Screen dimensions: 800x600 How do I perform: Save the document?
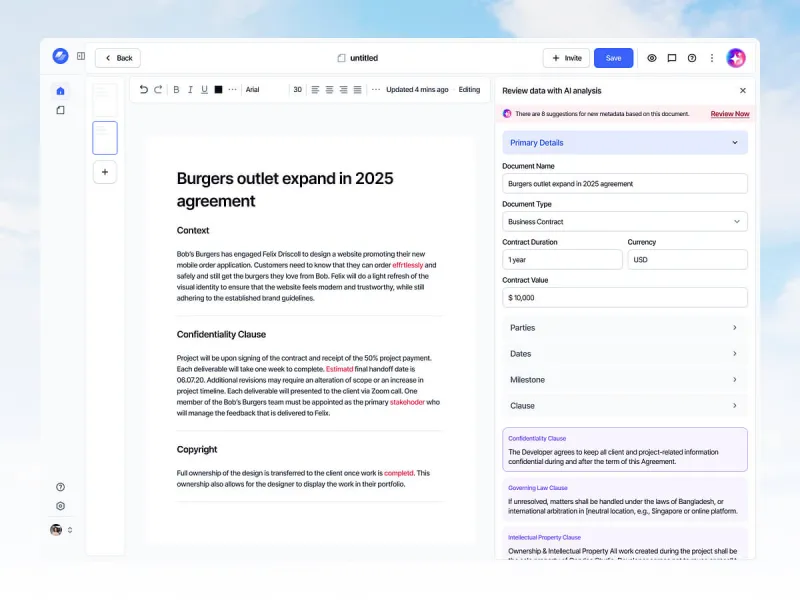(x=613, y=58)
